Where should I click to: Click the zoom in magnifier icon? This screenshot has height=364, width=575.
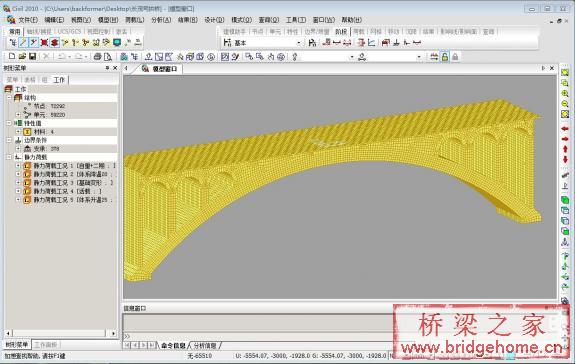pyautogui.click(x=565, y=93)
